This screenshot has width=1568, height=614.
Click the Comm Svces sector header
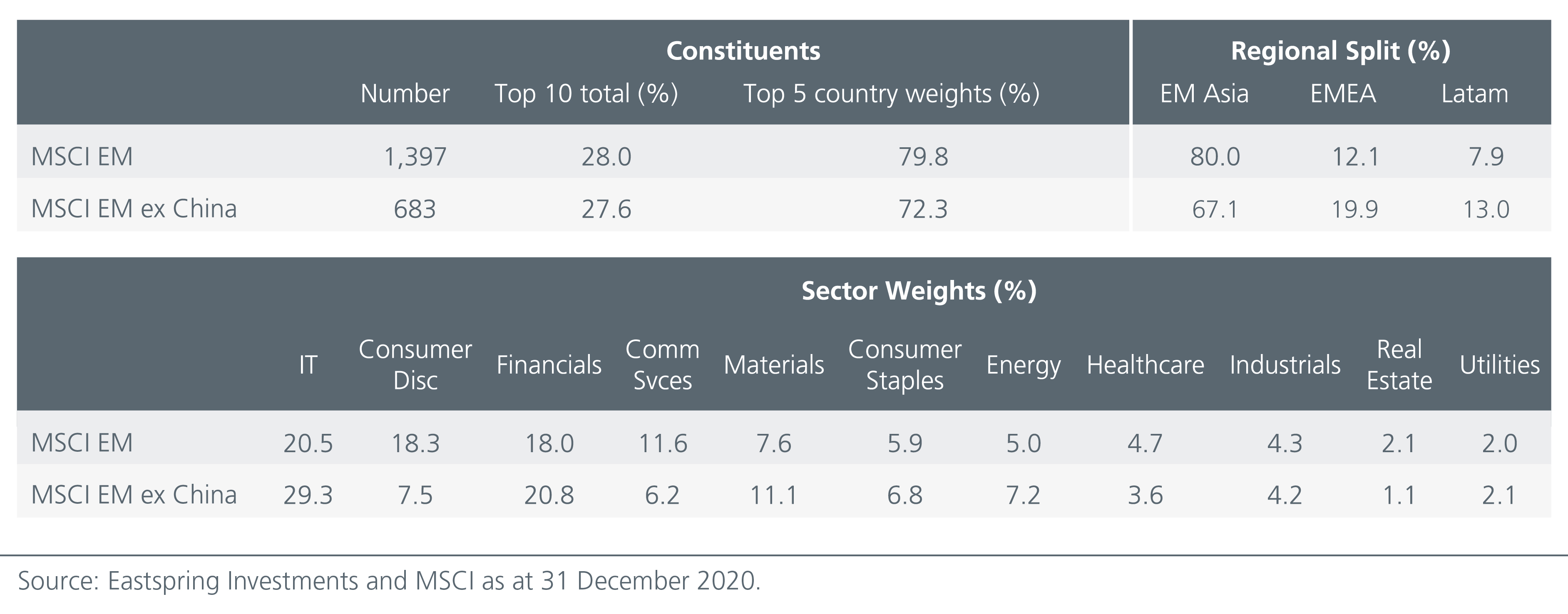(x=662, y=364)
